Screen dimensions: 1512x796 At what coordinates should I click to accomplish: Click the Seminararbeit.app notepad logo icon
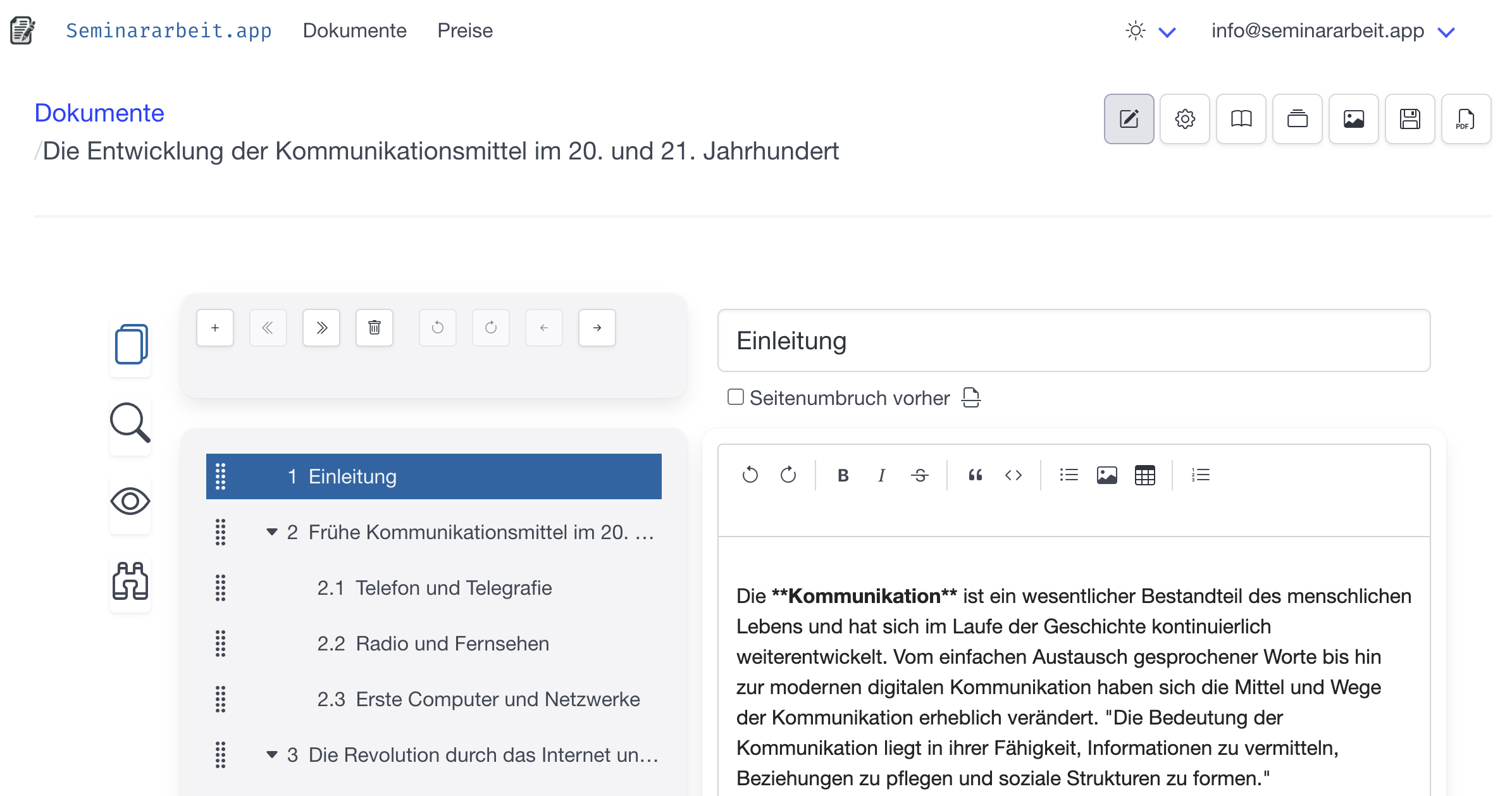pos(22,30)
